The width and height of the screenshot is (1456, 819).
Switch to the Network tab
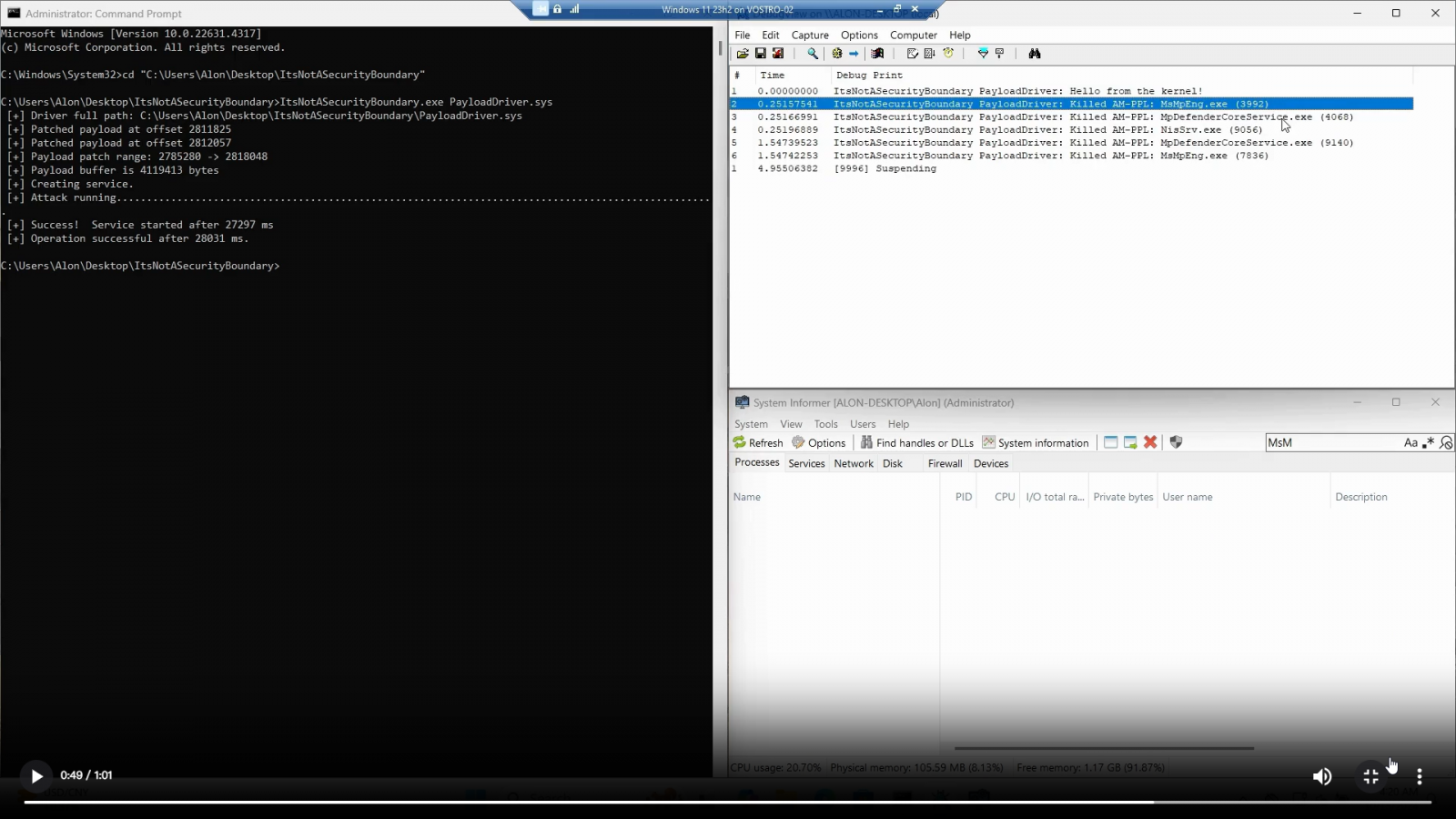pos(854,463)
